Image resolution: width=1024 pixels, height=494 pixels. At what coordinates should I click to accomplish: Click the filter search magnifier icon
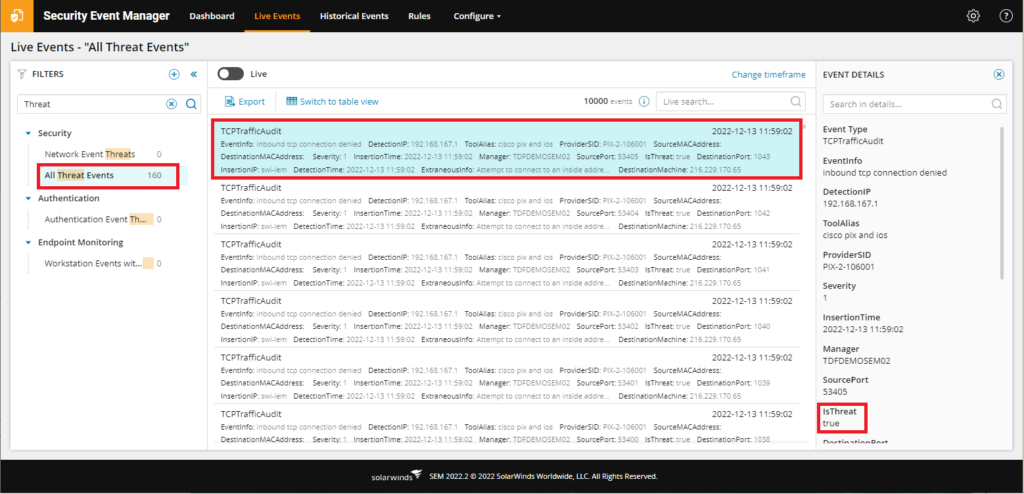click(x=191, y=104)
